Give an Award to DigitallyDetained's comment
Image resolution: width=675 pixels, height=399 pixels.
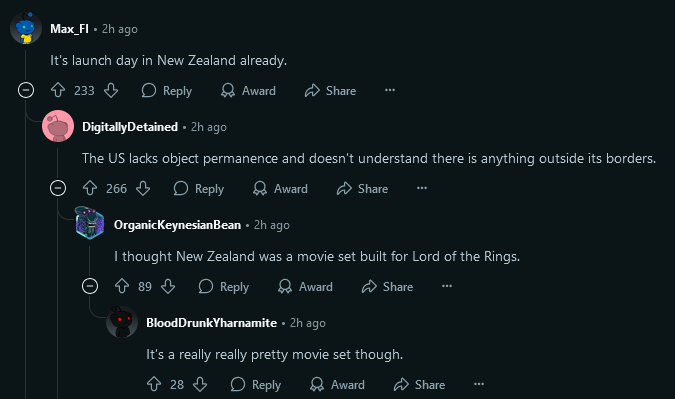click(280, 189)
